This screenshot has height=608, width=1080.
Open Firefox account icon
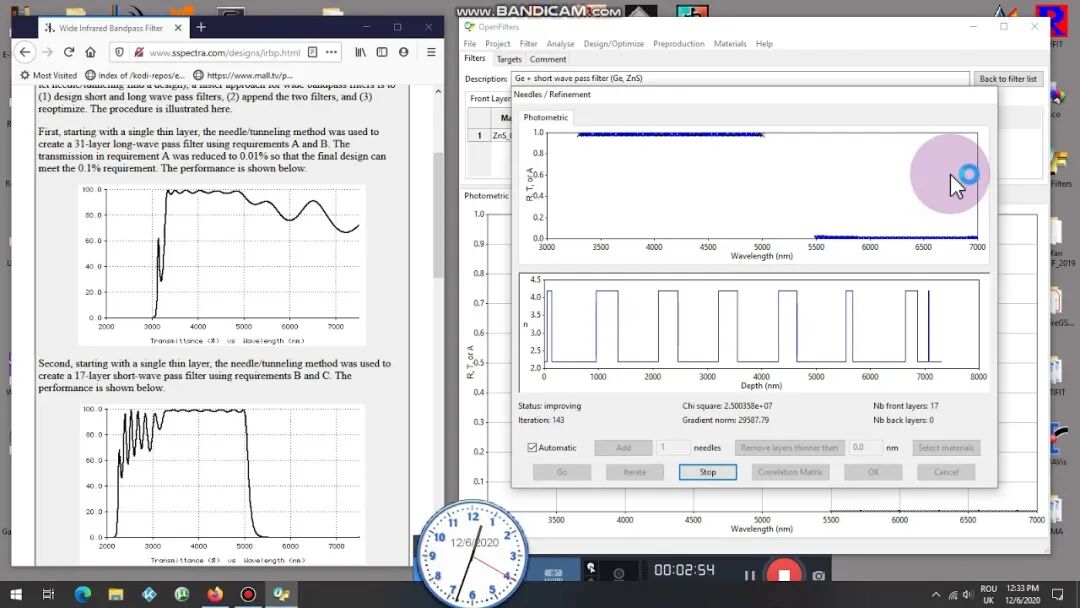[404, 52]
